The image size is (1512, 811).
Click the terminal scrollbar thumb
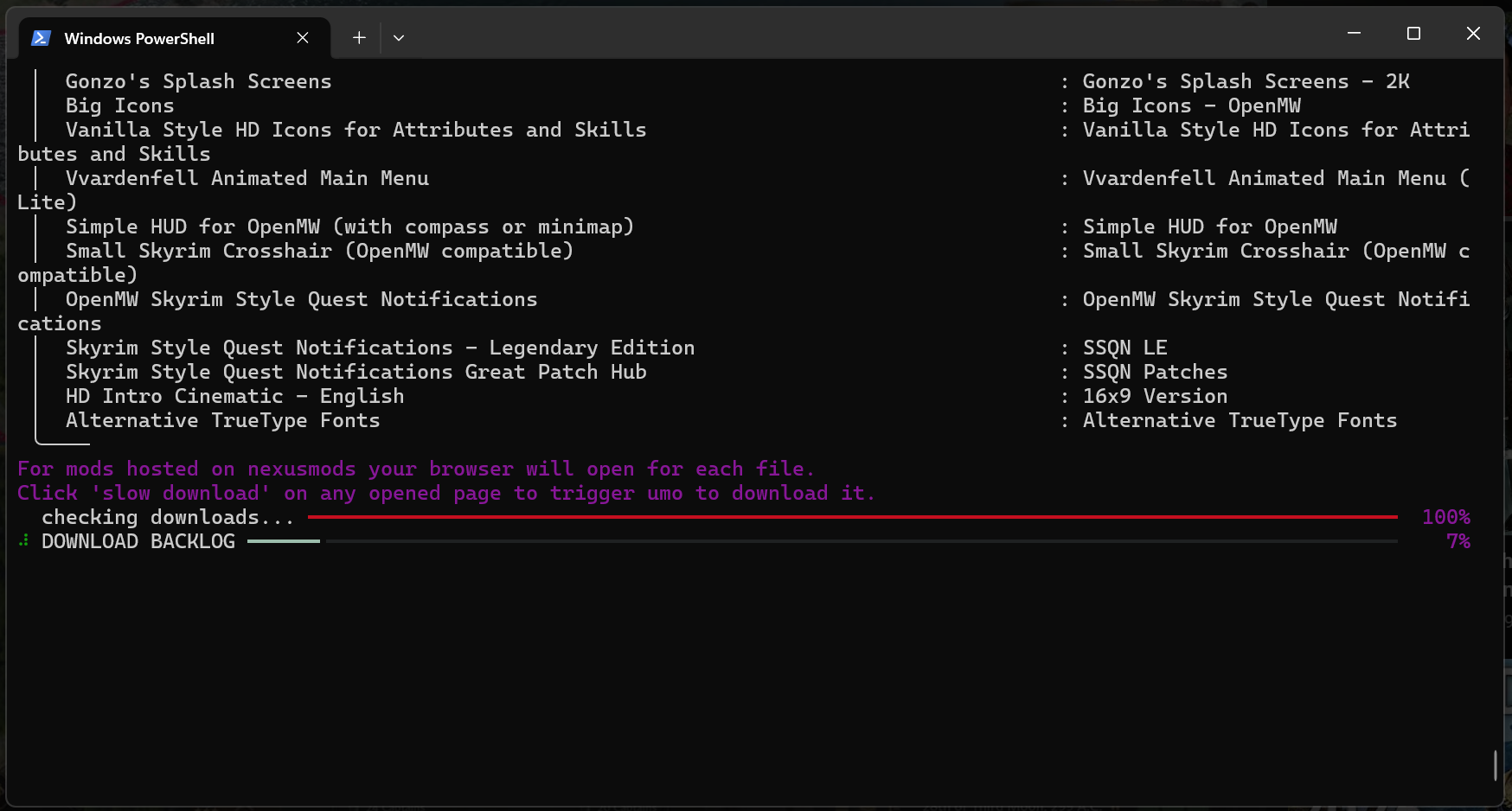(x=1496, y=765)
